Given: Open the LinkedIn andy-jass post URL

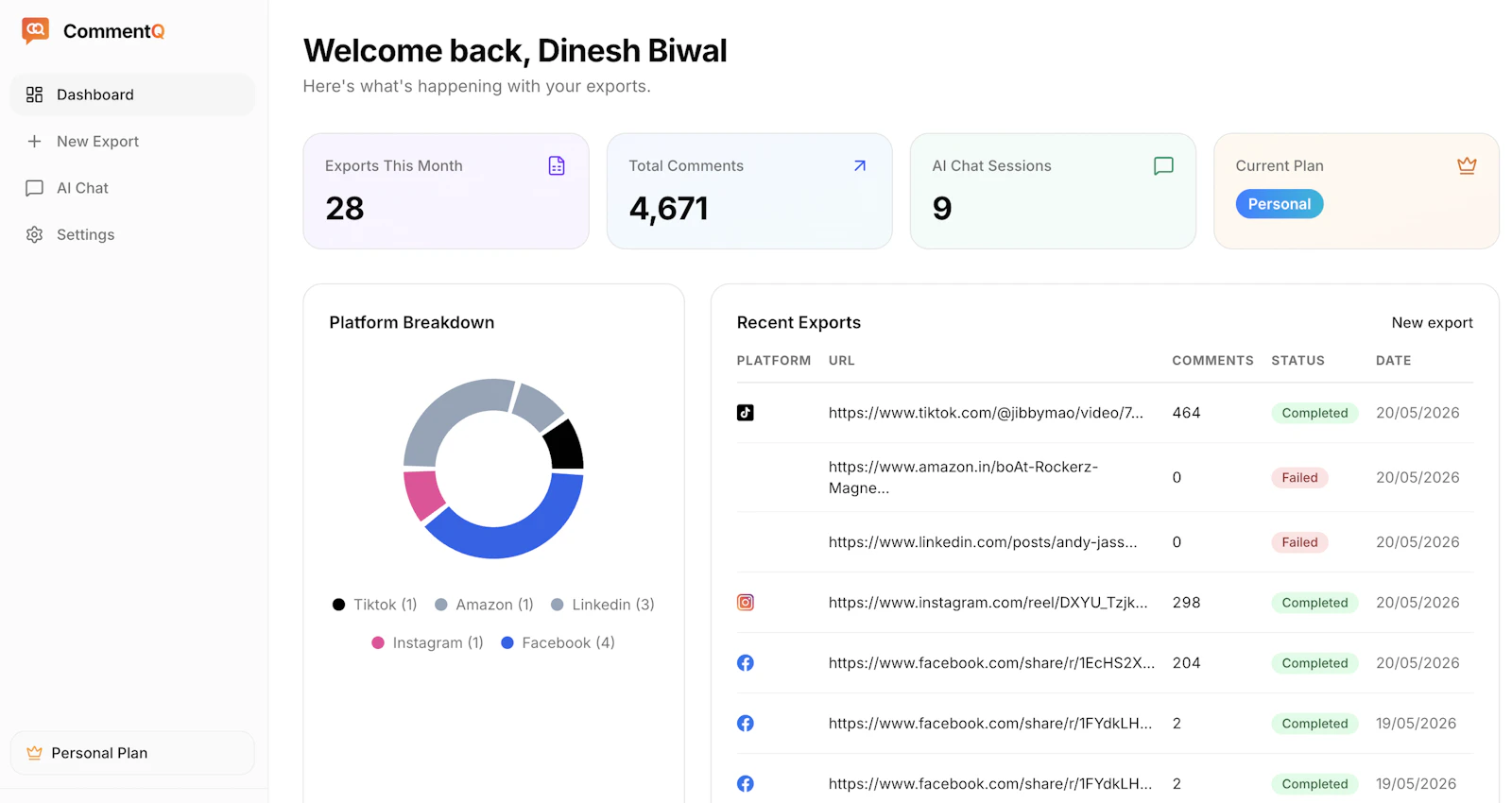Looking at the screenshot, I should click(983, 542).
